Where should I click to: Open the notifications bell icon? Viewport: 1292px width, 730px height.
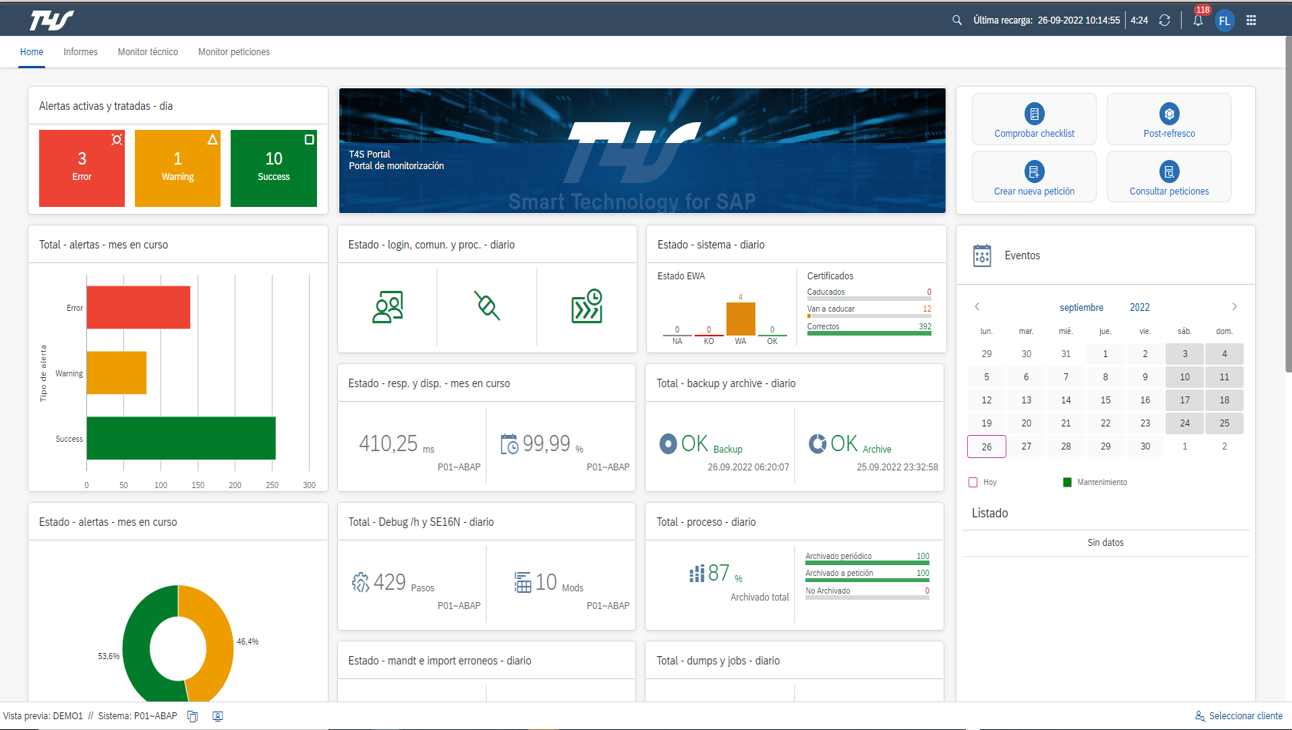[x=1198, y=20]
